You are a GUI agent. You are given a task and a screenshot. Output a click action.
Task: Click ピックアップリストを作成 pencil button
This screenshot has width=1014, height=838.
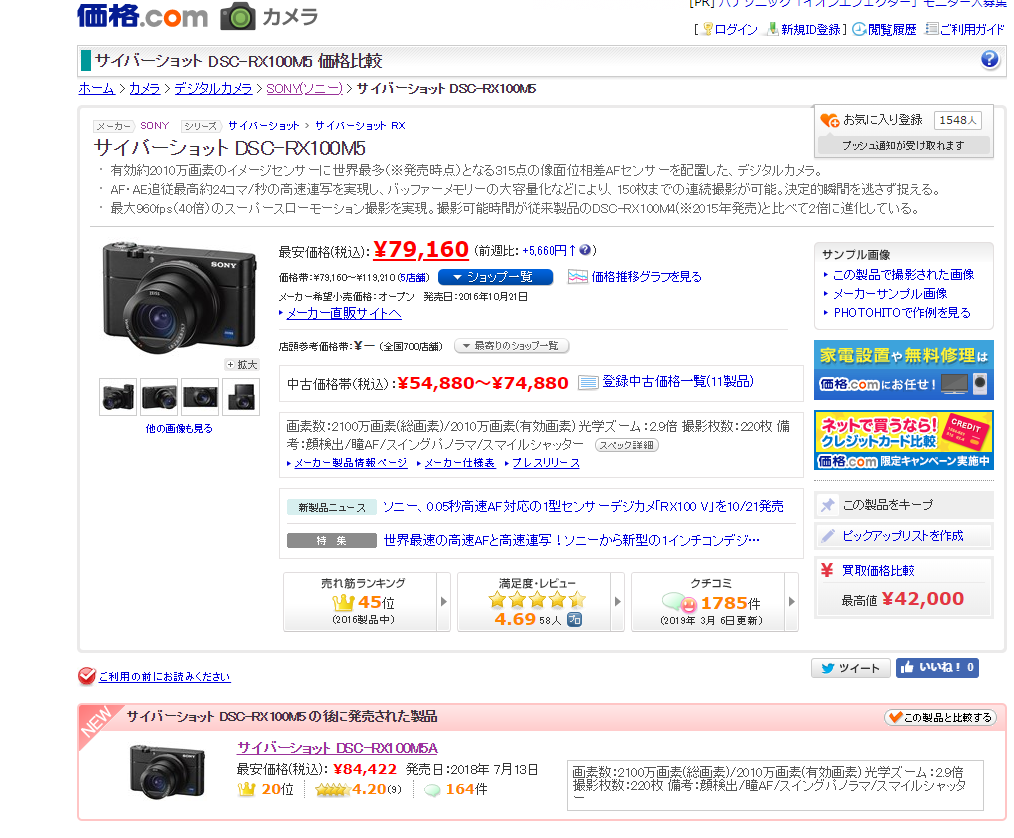pyautogui.click(x=903, y=535)
